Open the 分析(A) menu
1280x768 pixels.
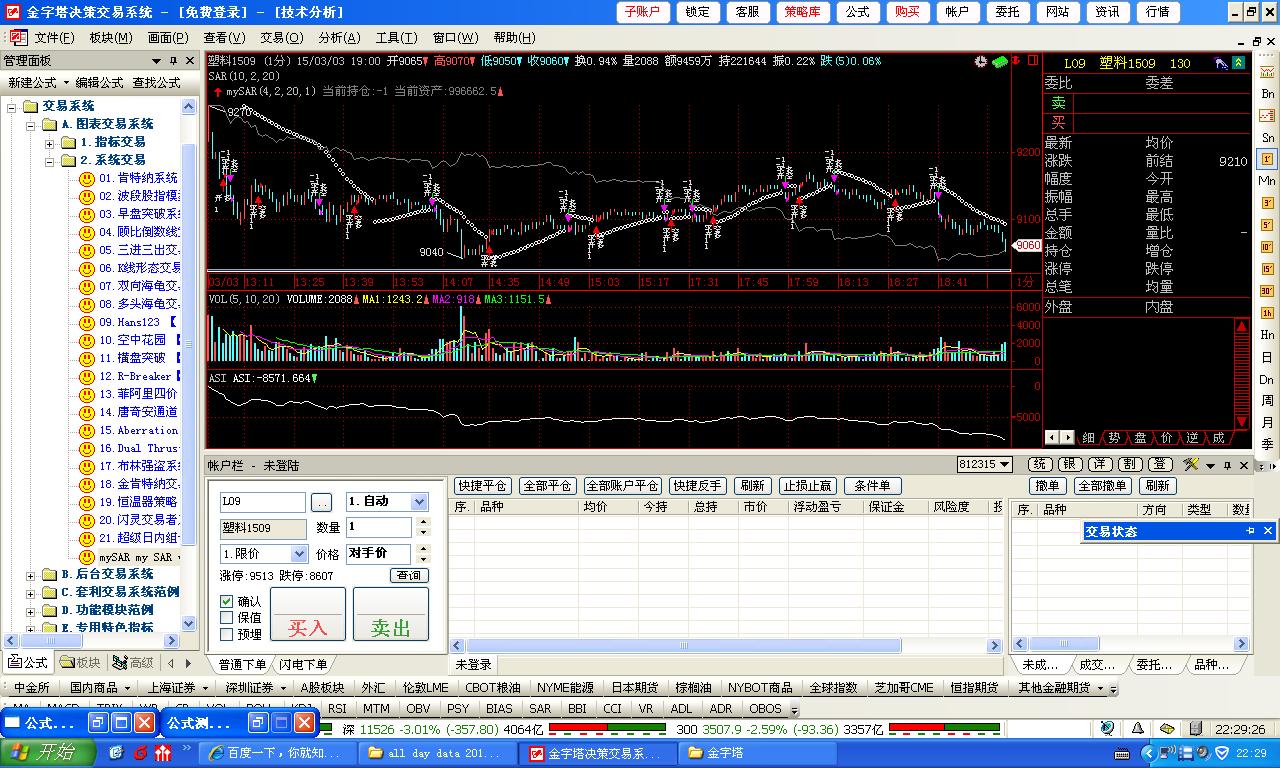pos(339,38)
